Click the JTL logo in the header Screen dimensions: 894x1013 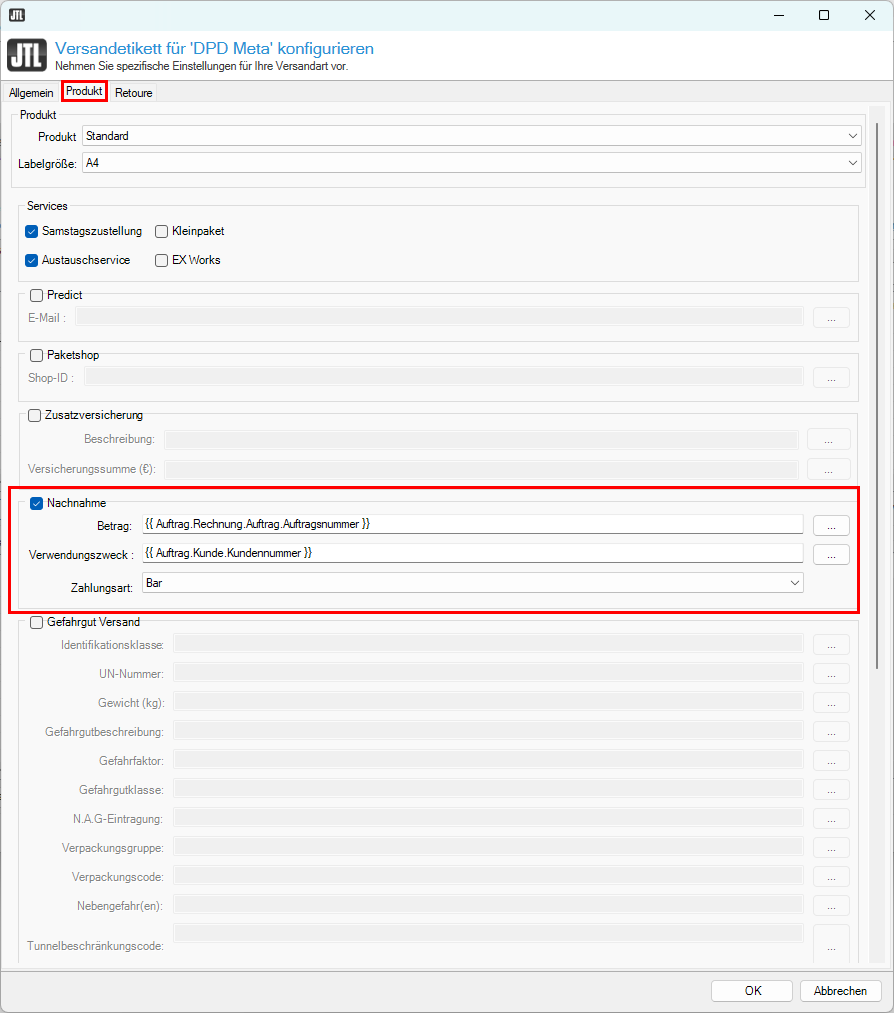pos(25,55)
